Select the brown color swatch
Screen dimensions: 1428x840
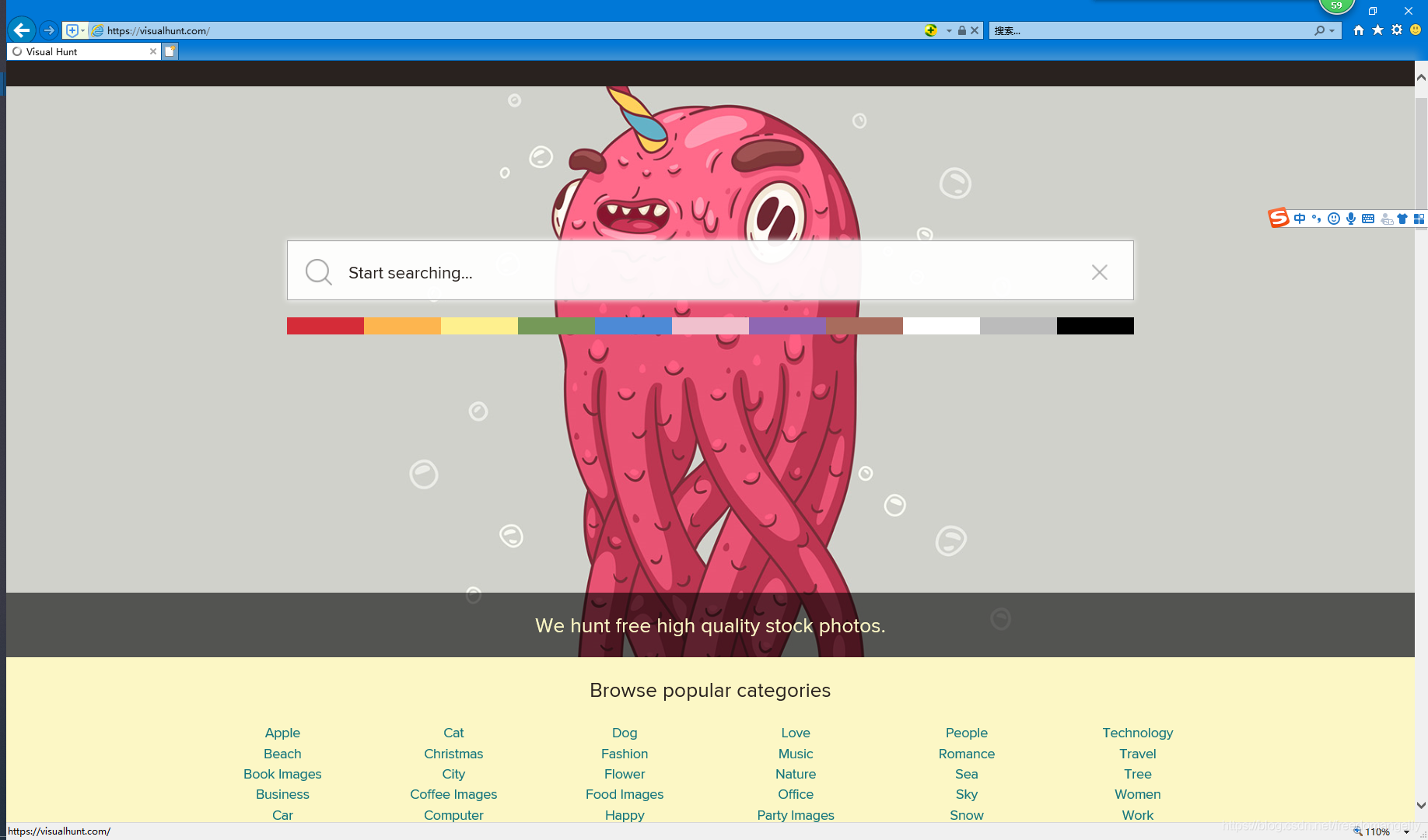point(864,326)
